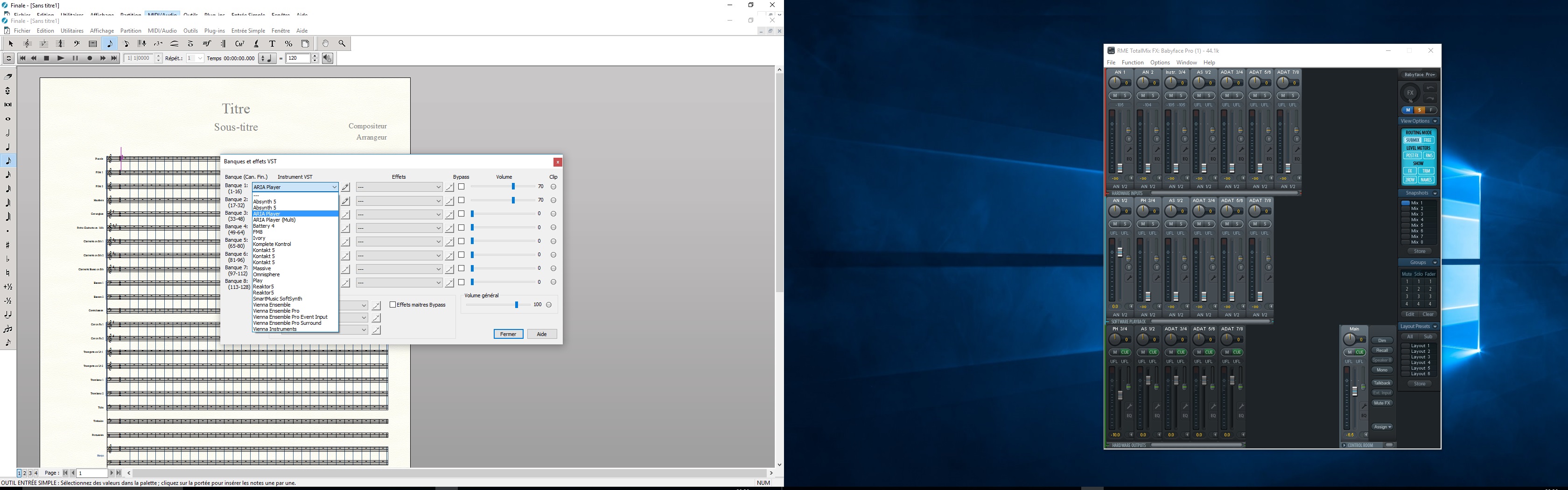The image size is (1568, 490).
Task: Open the MIDI/Audio menu
Action: [x=162, y=31]
